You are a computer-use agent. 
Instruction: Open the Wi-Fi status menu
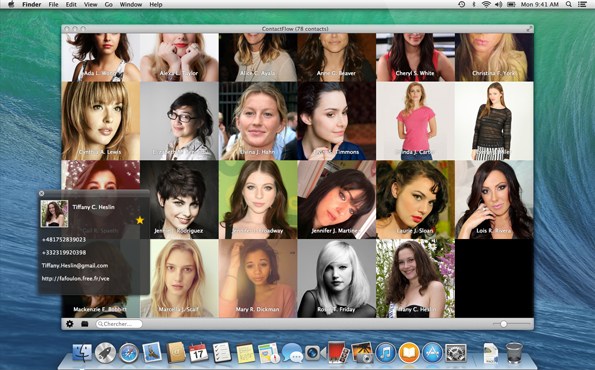[486, 5]
